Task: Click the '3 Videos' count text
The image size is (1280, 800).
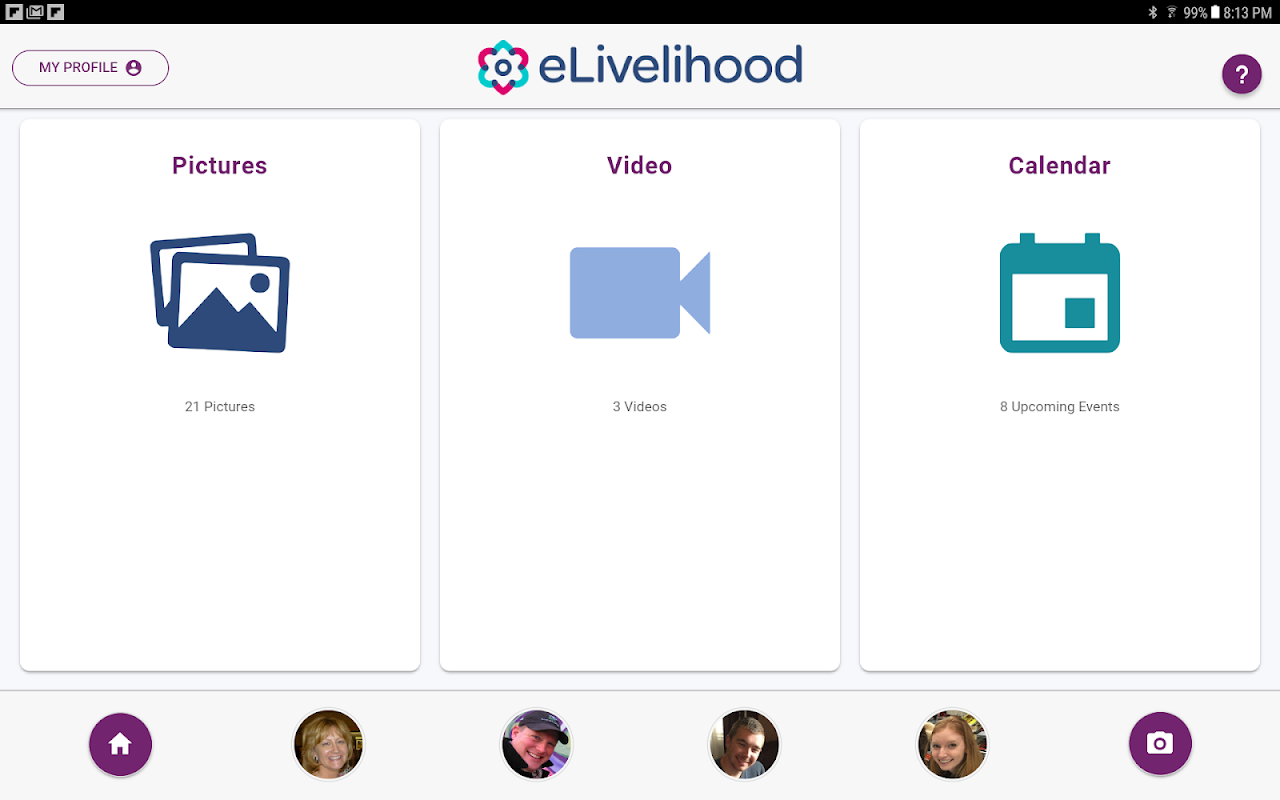Action: (x=640, y=407)
